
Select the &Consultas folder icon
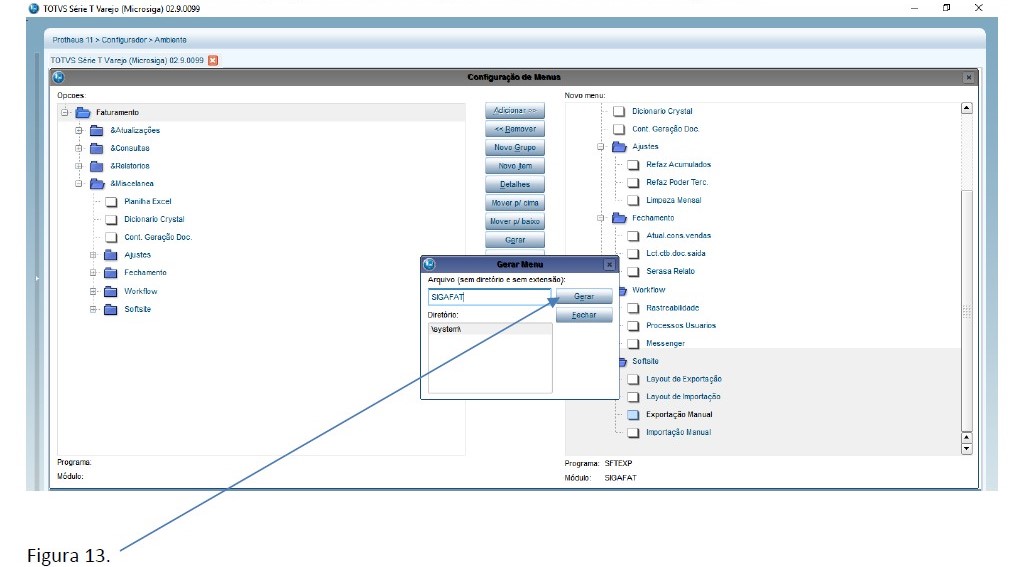coord(97,148)
